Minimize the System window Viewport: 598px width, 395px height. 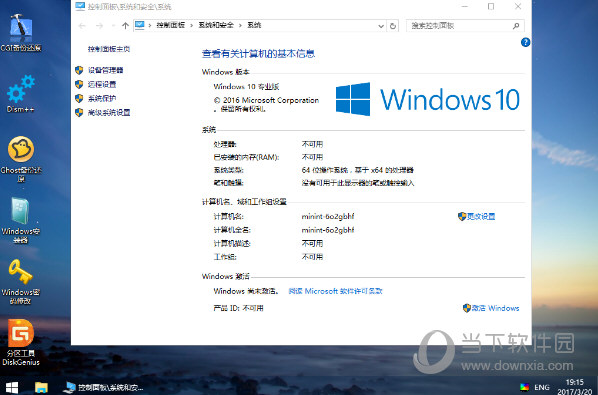tap(465, 6)
